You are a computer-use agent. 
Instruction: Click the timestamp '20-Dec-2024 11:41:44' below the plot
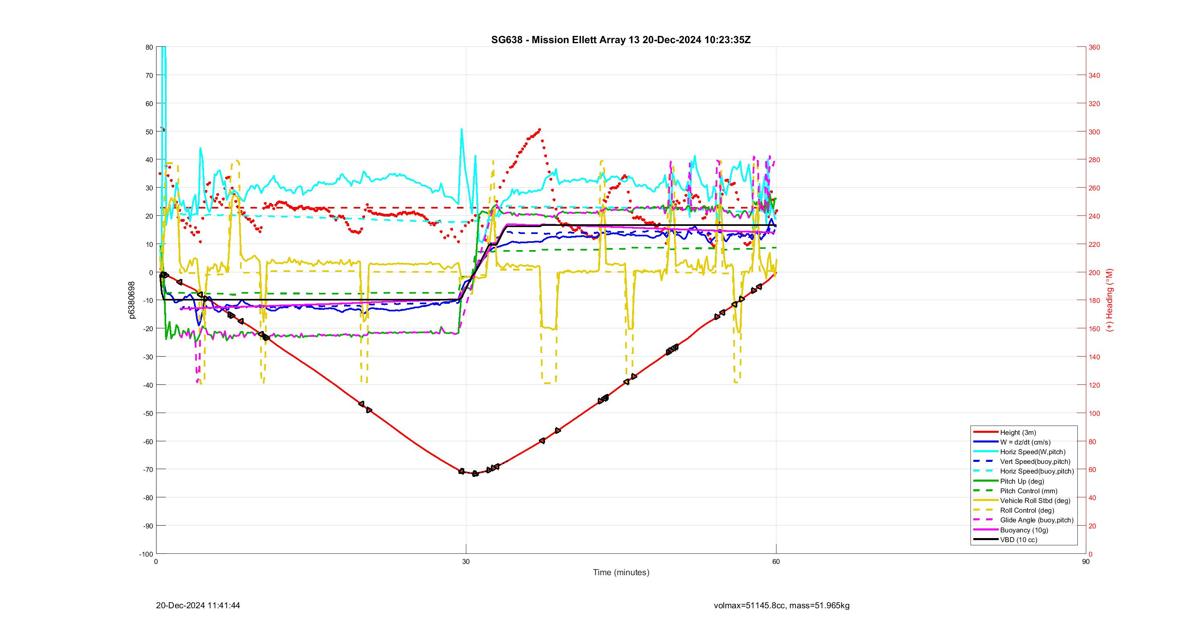tap(198, 605)
